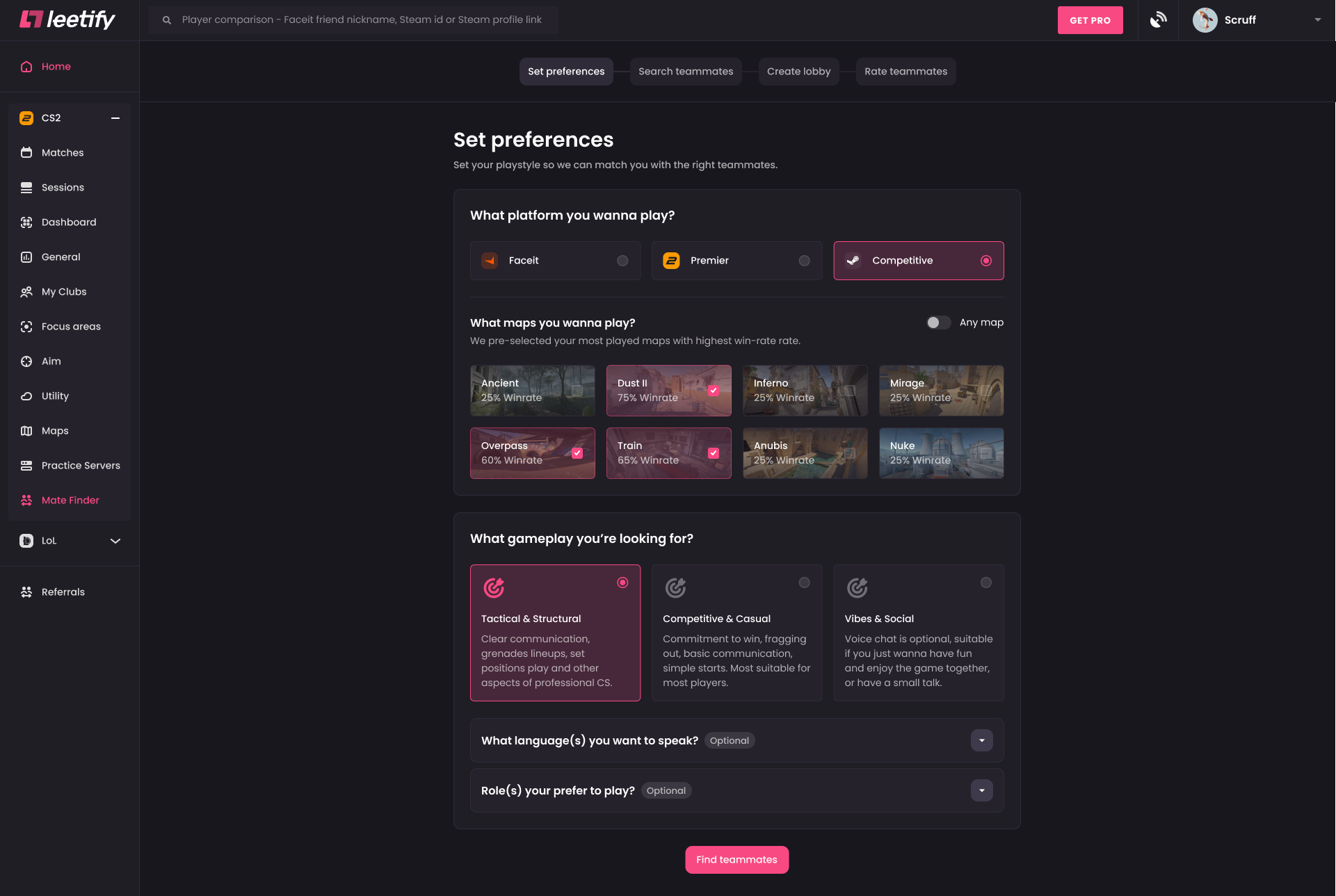1336x896 pixels.
Task: Open the Dashboard section
Action: [x=26, y=222]
